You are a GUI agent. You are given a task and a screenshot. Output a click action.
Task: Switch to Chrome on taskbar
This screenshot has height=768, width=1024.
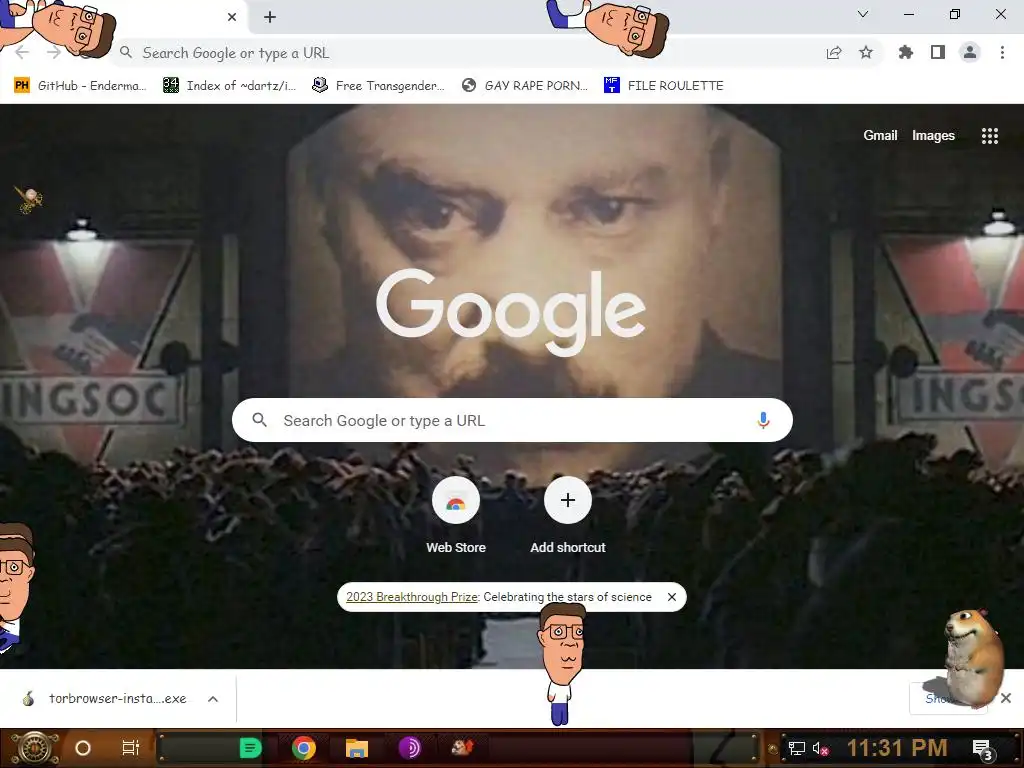coord(304,748)
